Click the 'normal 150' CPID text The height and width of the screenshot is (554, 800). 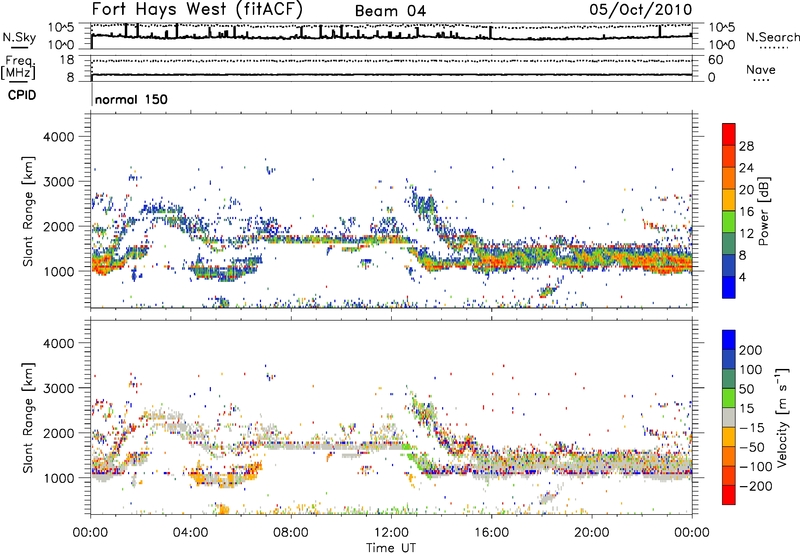(131, 99)
